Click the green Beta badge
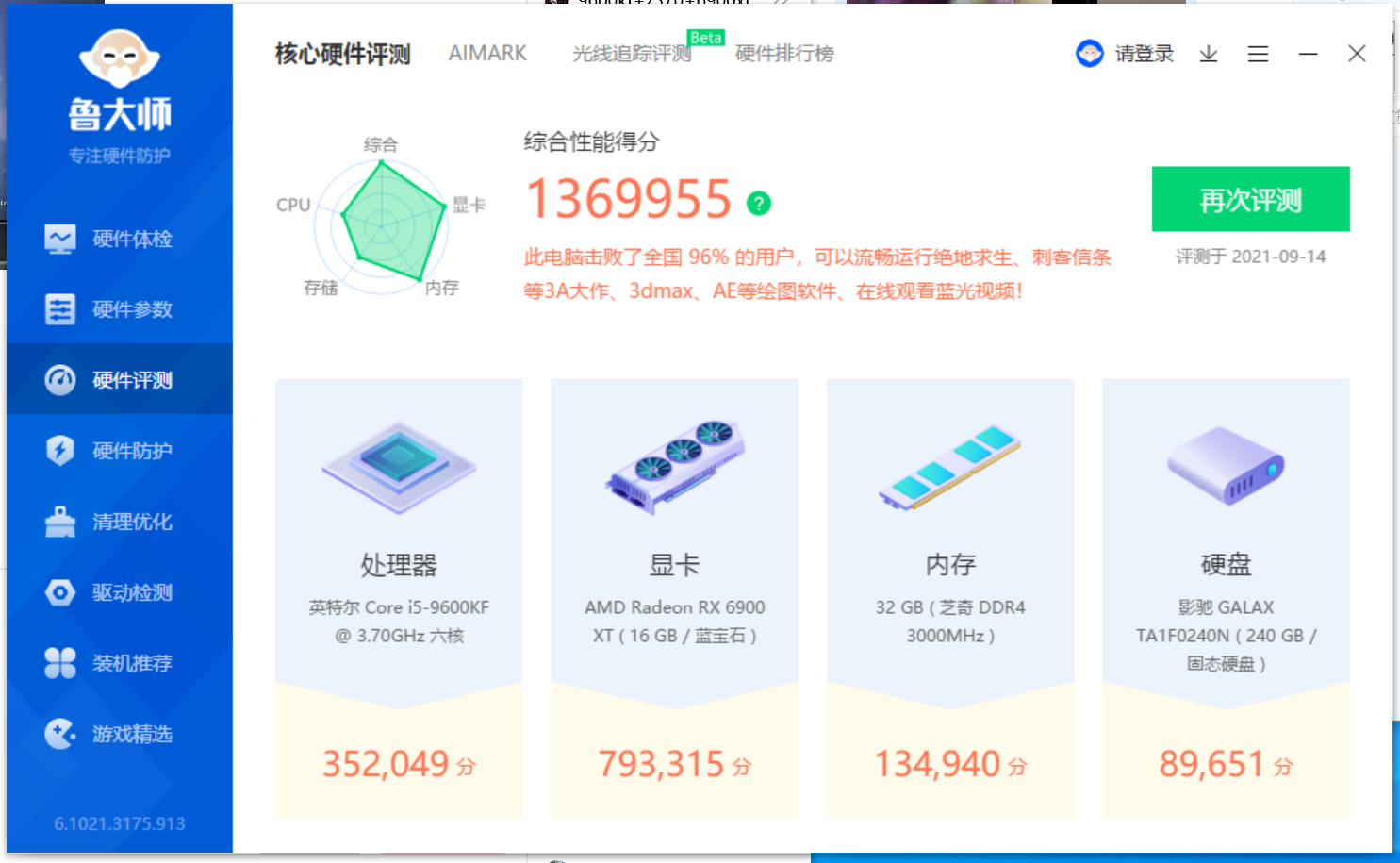Viewport: 1400px width, 863px height. (x=706, y=38)
